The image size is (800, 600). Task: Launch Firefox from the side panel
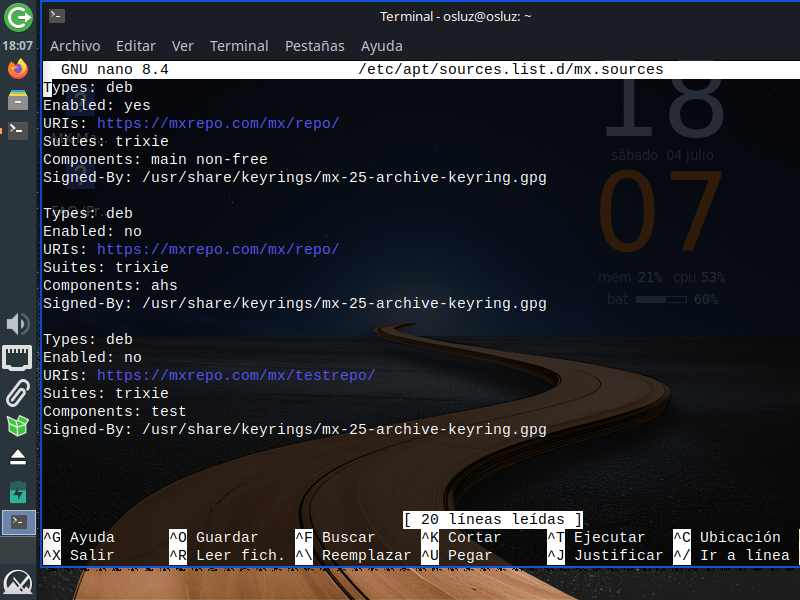18,69
